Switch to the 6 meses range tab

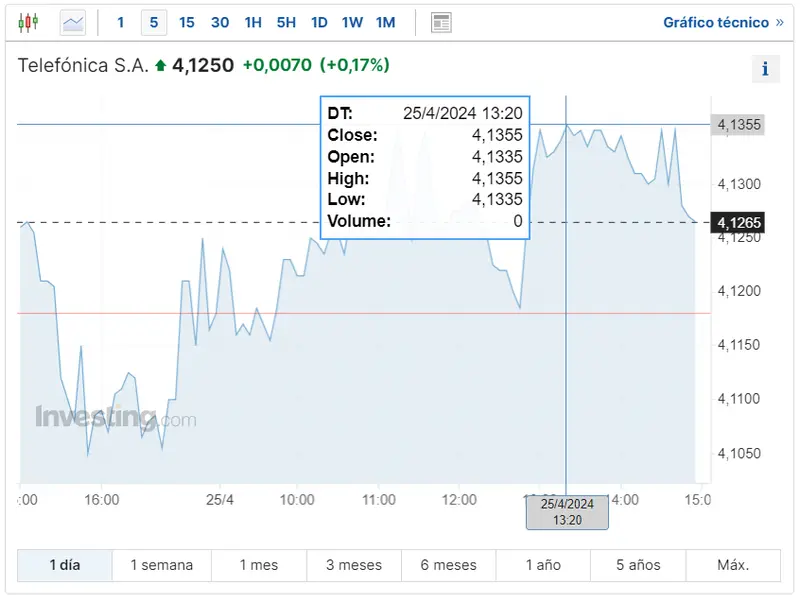(448, 564)
